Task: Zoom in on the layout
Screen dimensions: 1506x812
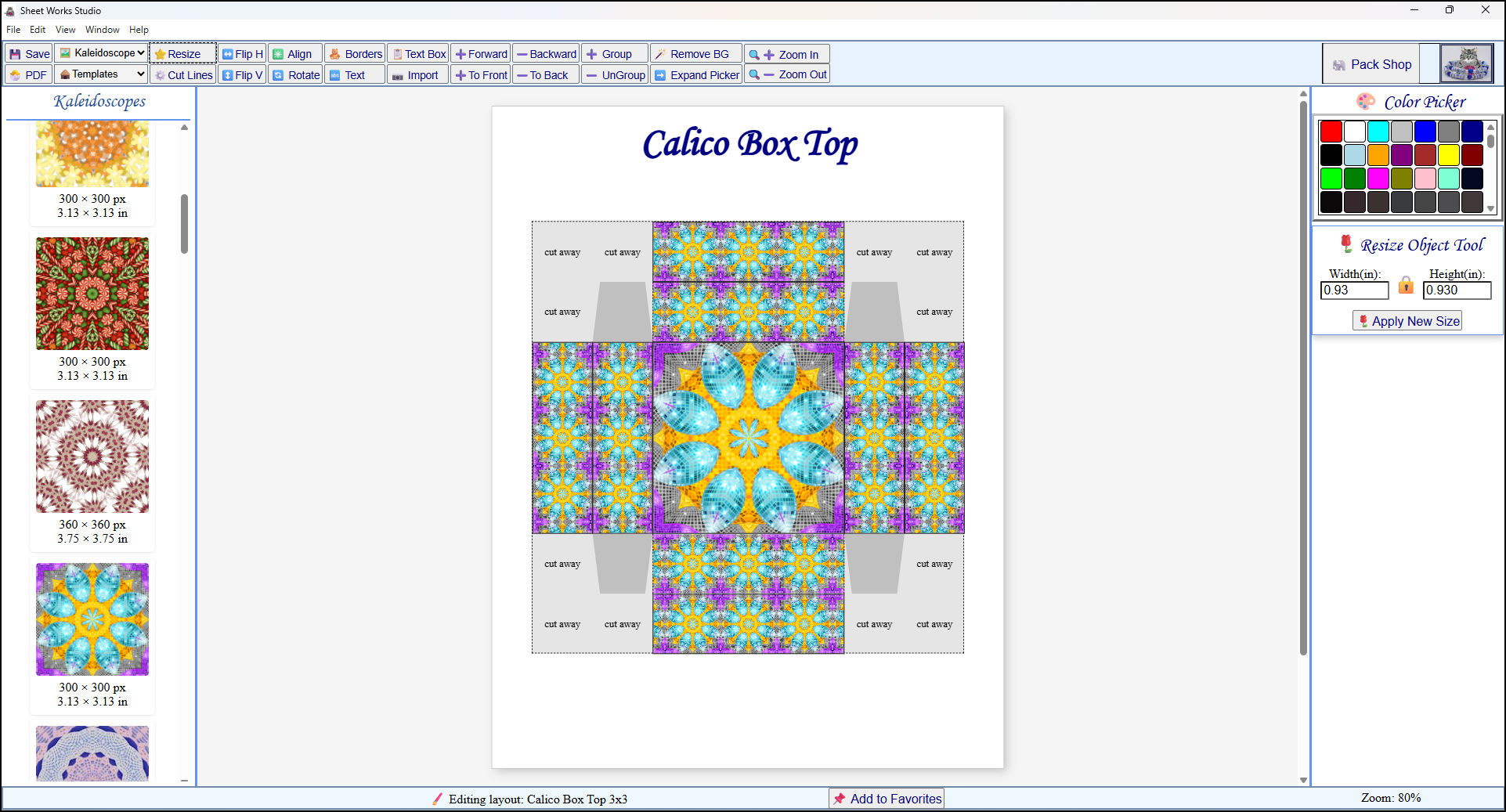Action: 786,53
